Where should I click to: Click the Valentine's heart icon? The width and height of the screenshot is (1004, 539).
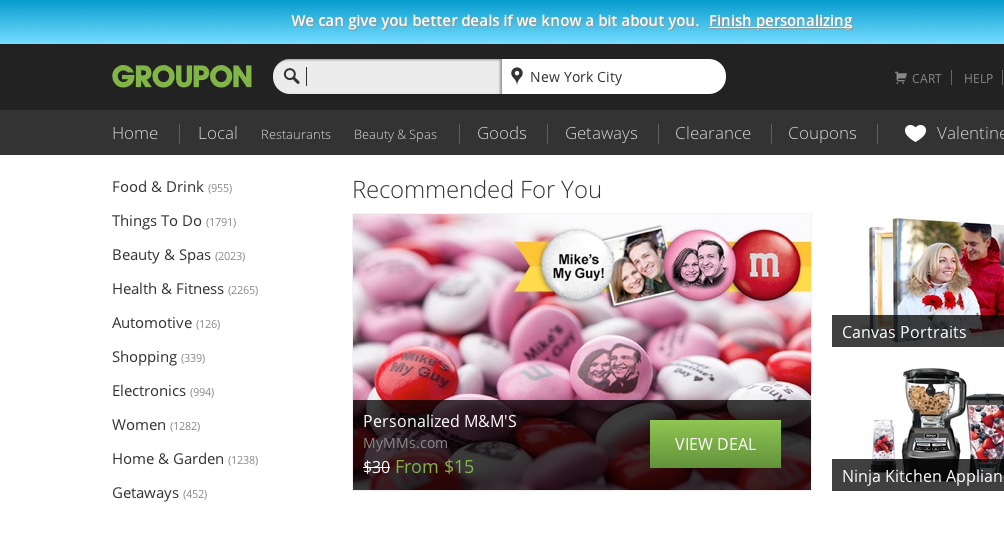[915, 133]
